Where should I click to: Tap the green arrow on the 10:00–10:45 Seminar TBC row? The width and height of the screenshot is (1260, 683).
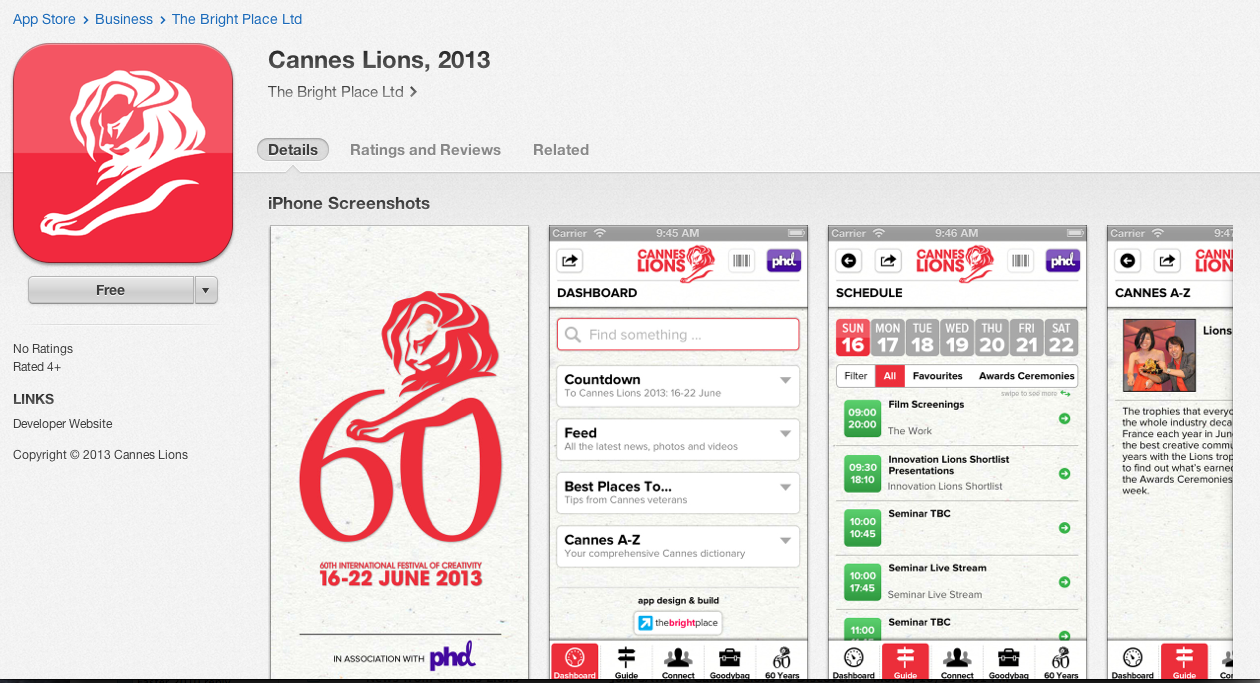1064,527
